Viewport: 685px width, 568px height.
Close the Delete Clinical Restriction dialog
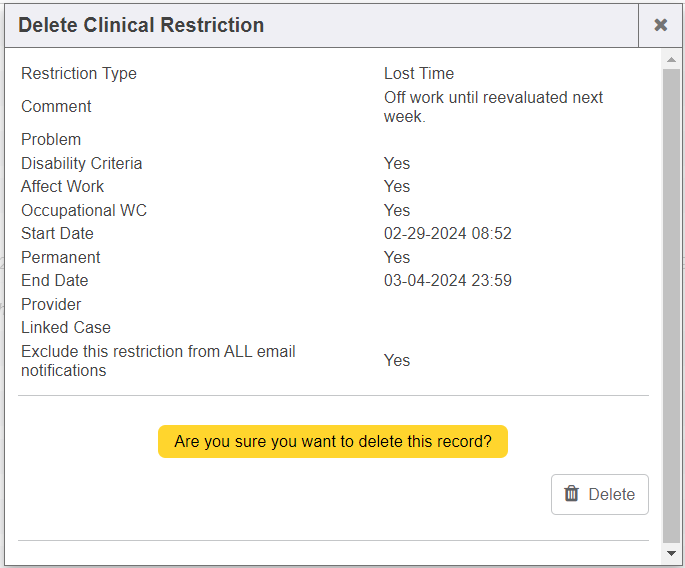point(661,25)
